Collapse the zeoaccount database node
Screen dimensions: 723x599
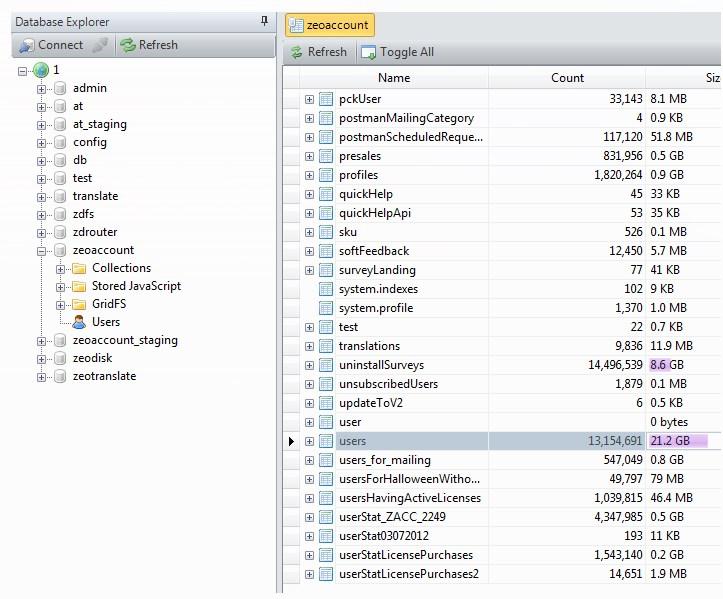tap(42, 250)
